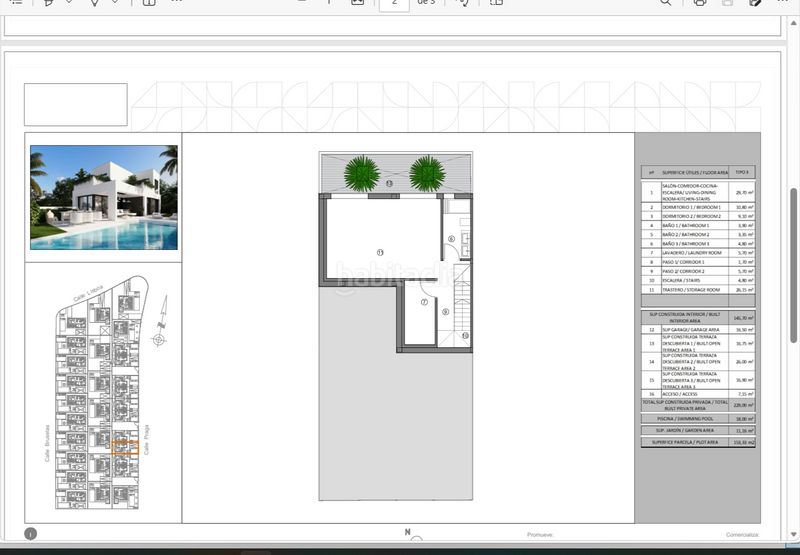Viewport: 800px width, 555px height.
Task: Click room number 9 marker in floor plan
Action: [445, 312]
